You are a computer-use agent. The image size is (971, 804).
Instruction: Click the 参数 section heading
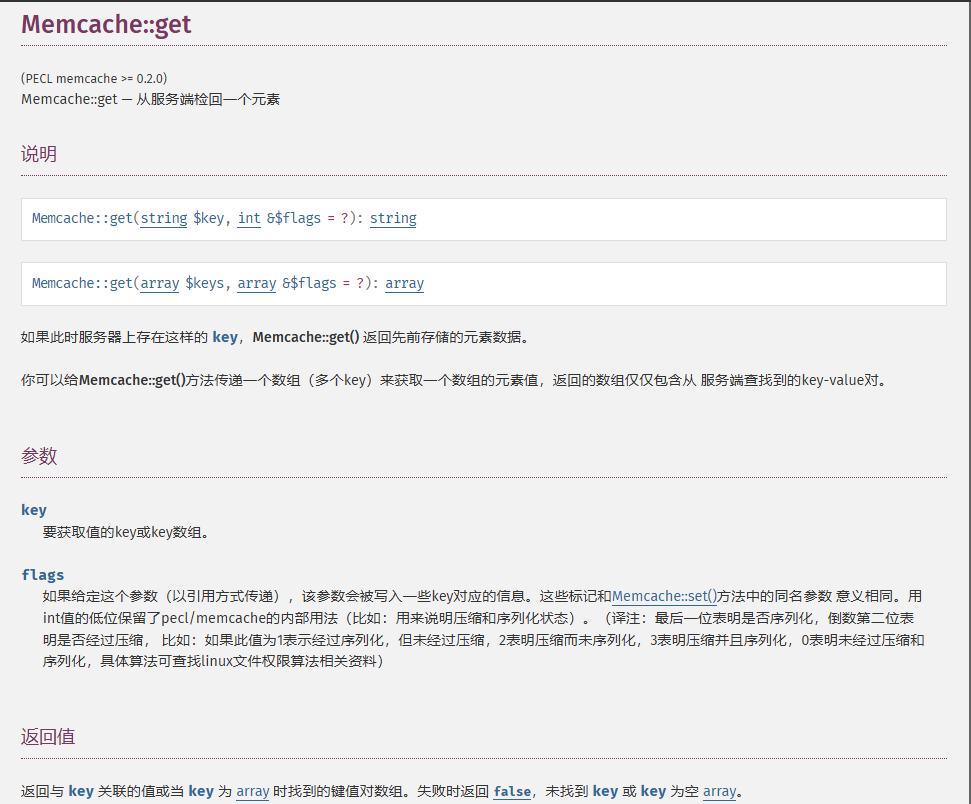click(x=39, y=455)
